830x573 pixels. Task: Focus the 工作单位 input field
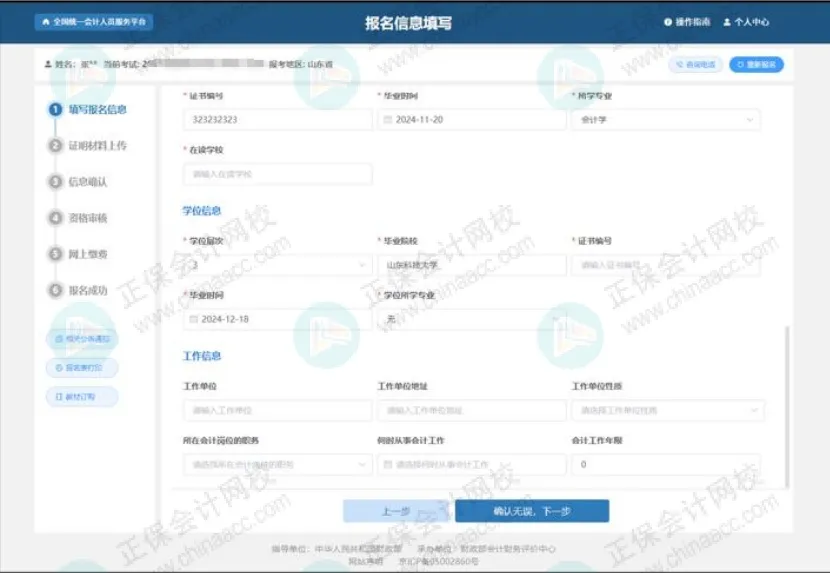(278, 410)
